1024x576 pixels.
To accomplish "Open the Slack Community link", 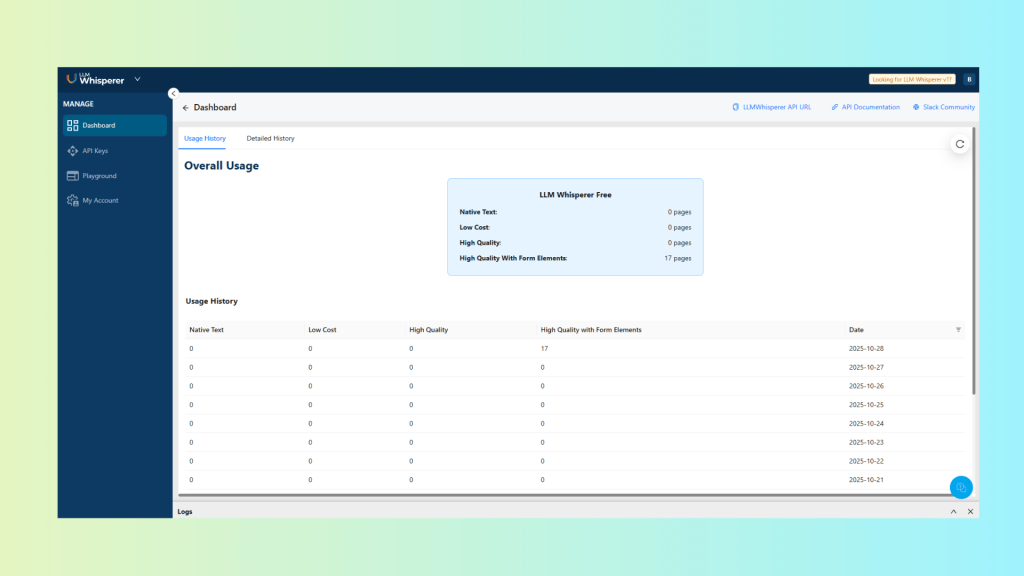I will point(943,107).
